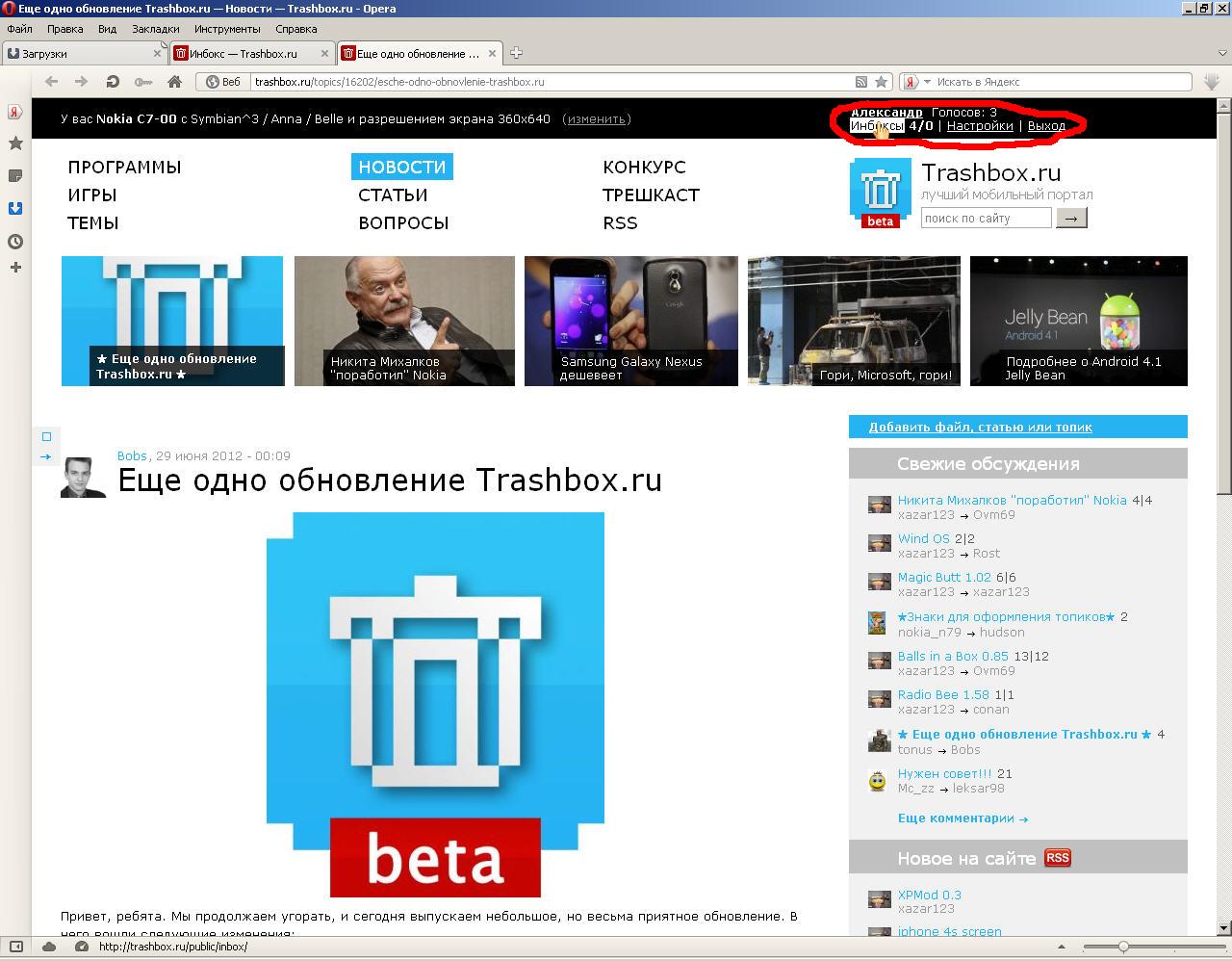Open the History clock sidebar panel
Viewport: 1232px width, 961px height.
point(15,242)
